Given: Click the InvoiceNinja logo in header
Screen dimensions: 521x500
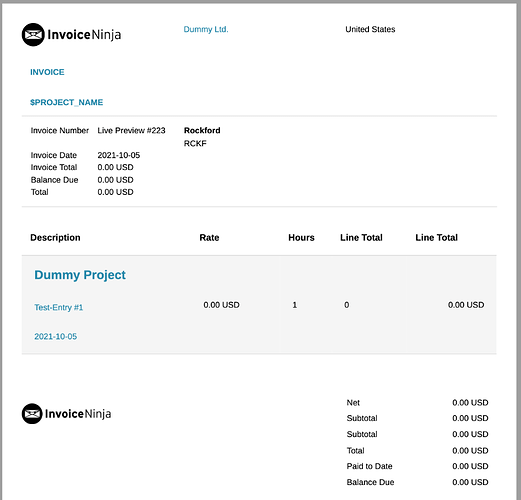Looking at the screenshot, I should (71, 35).
